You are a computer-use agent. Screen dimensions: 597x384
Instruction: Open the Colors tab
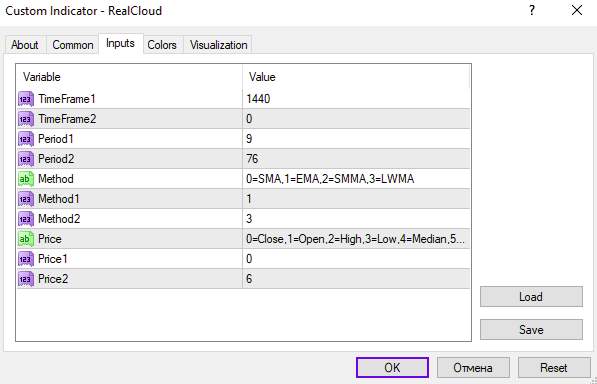tap(162, 45)
